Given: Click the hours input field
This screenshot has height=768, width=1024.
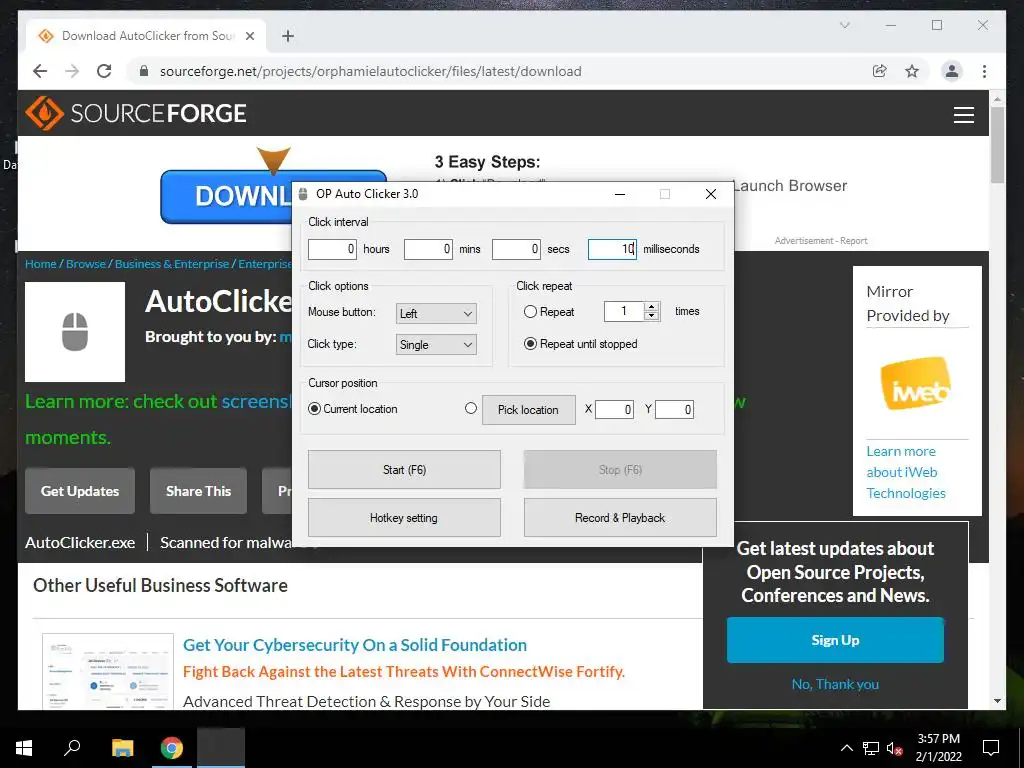Looking at the screenshot, I should coord(332,249).
